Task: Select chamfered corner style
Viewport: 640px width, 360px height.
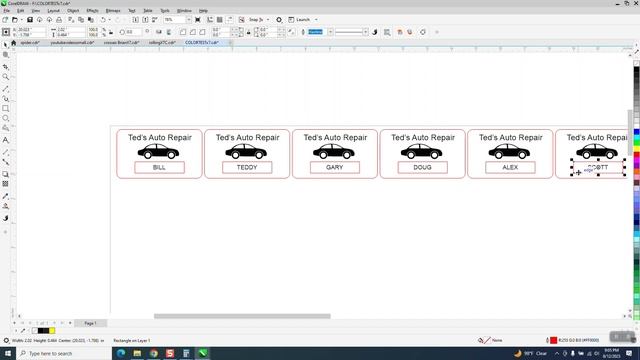Action: point(202,32)
